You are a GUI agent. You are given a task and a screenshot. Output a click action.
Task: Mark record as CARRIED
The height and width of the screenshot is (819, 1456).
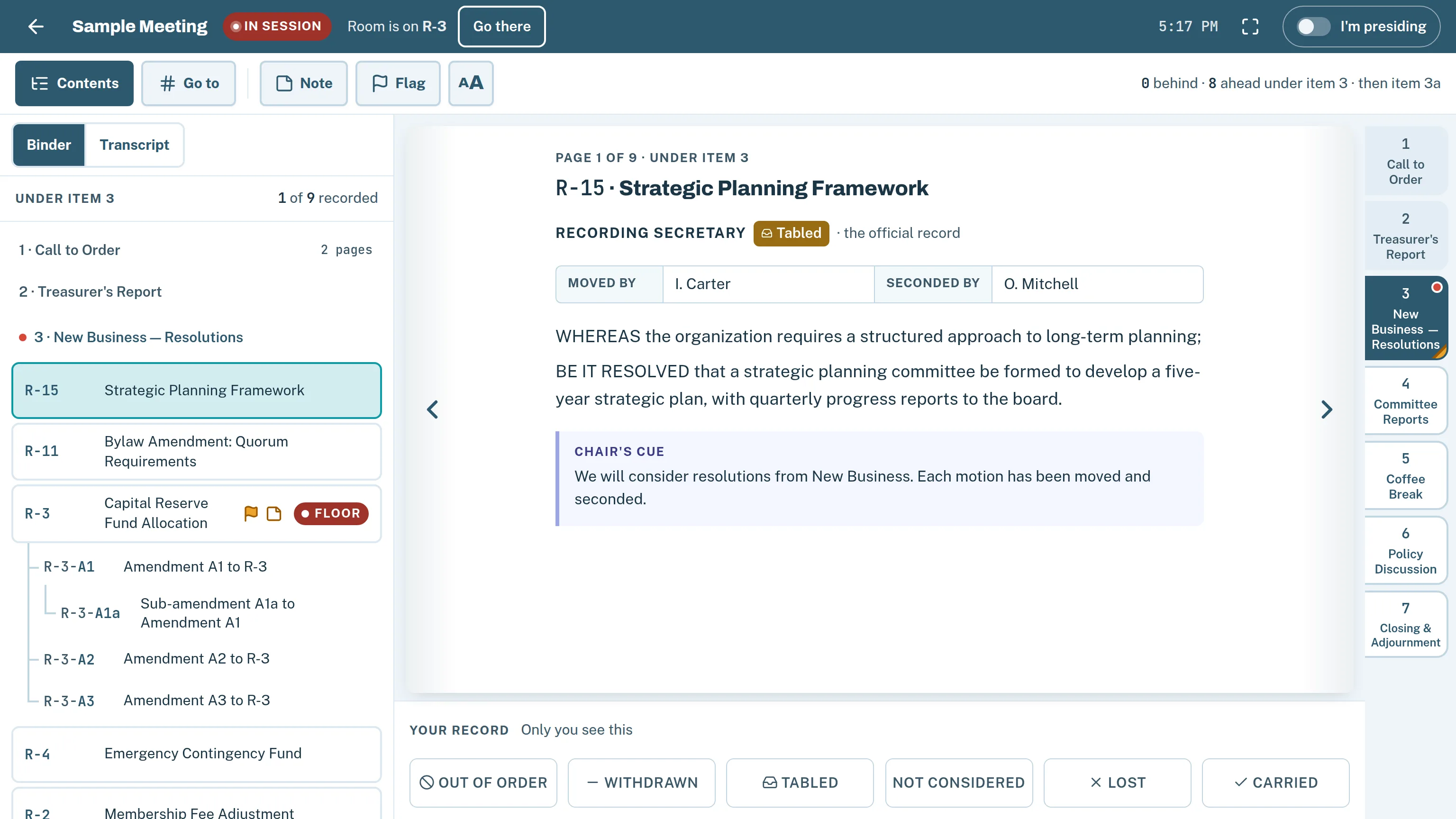click(x=1276, y=783)
